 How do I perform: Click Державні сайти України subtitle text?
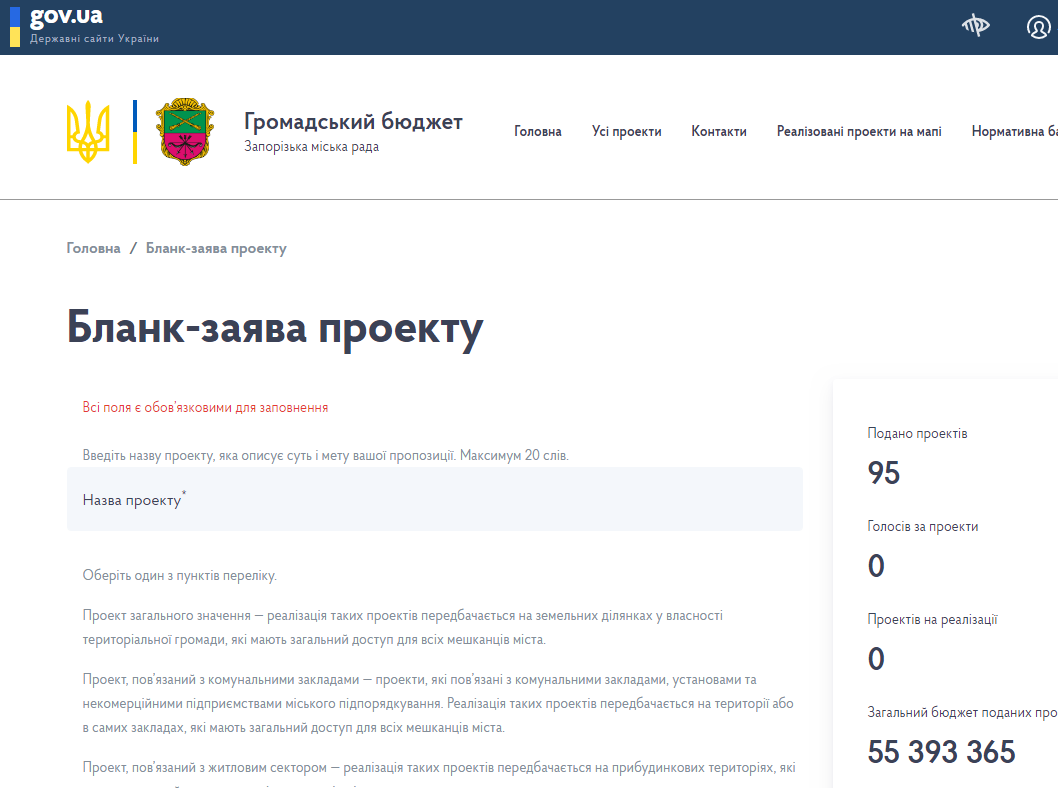point(94,39)
